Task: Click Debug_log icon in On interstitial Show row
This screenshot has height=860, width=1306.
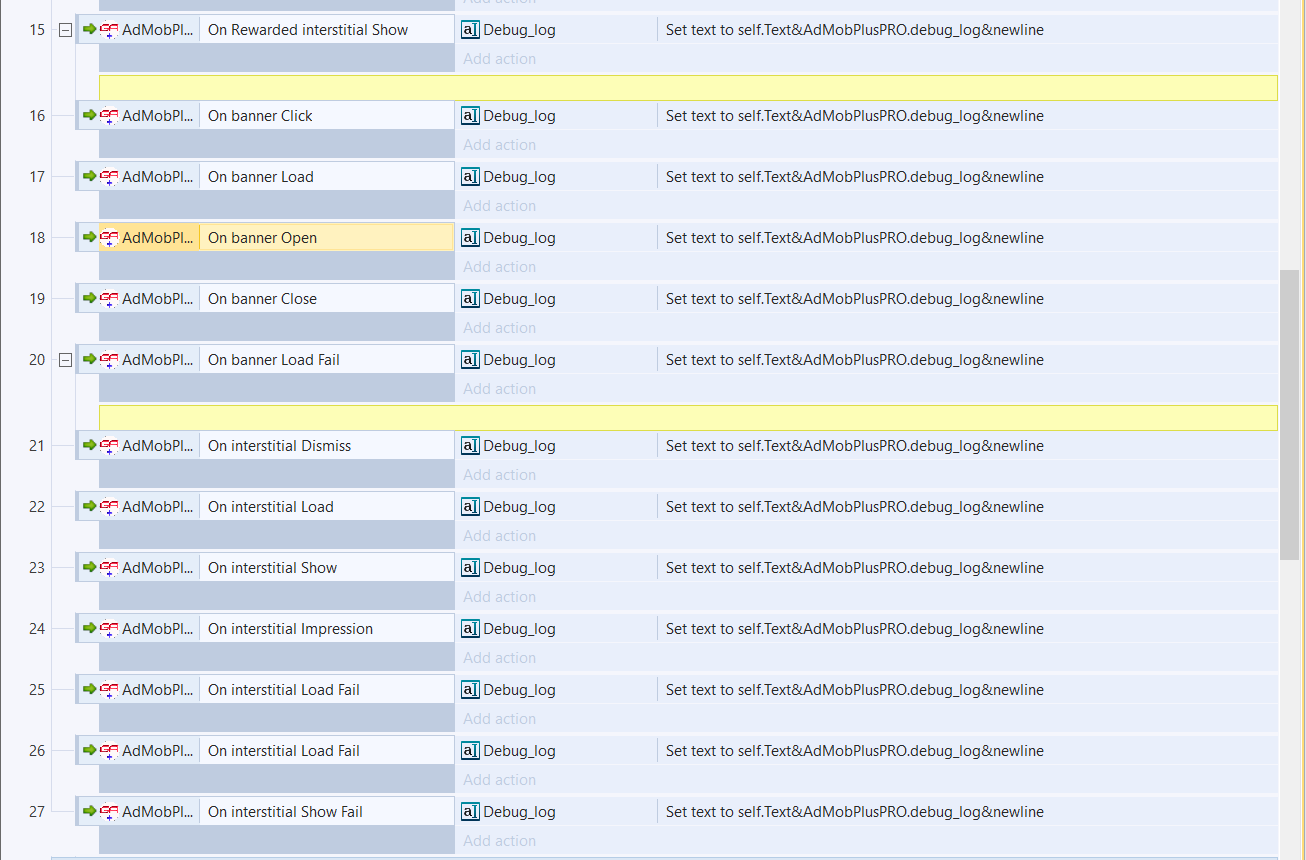Action: (x=470, y=568)
